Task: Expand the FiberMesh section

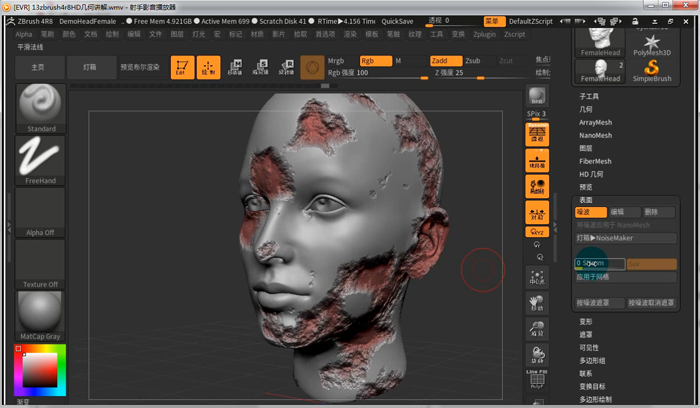Action: click(595, 161)
